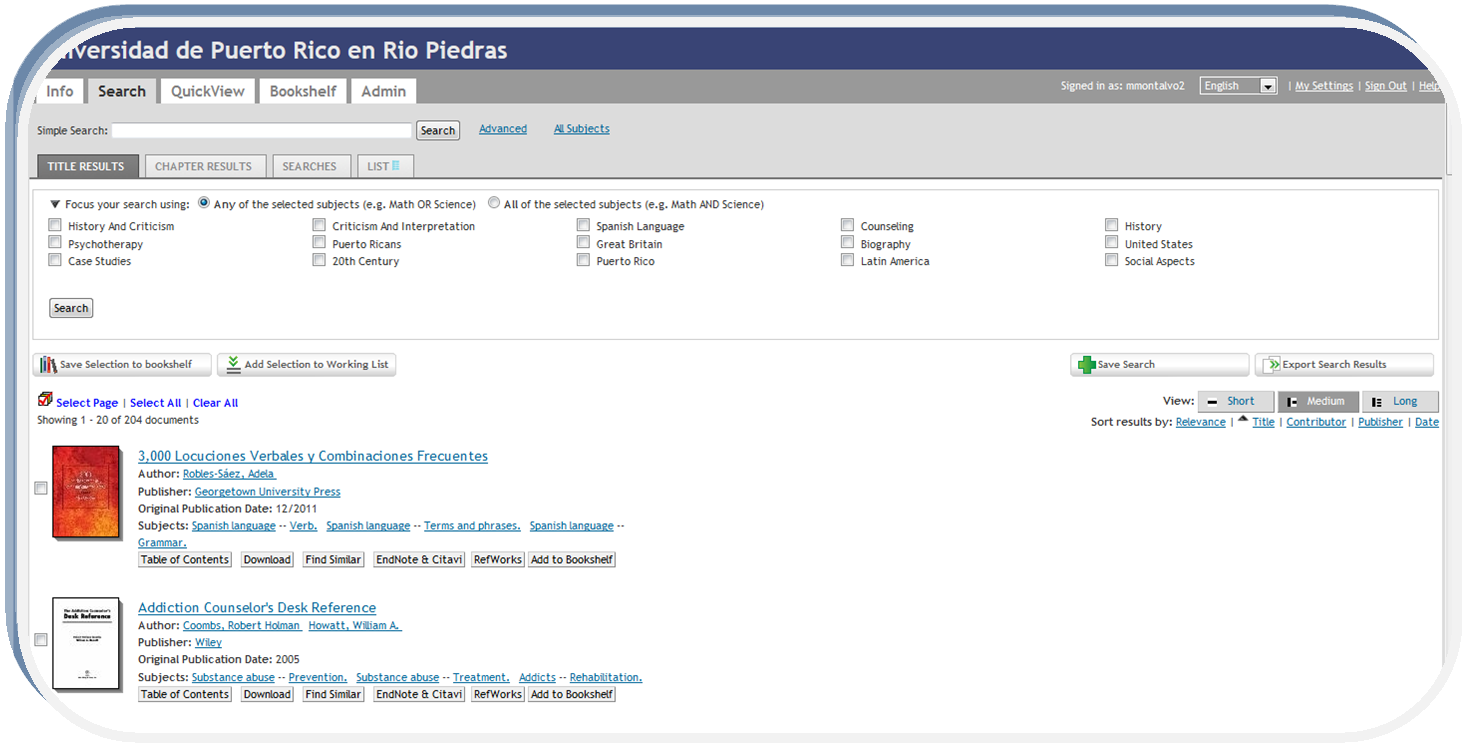This screenshot has width=1467, height=748.
Task: Click the Select Page checkmark icon
Action: point(45,400)
